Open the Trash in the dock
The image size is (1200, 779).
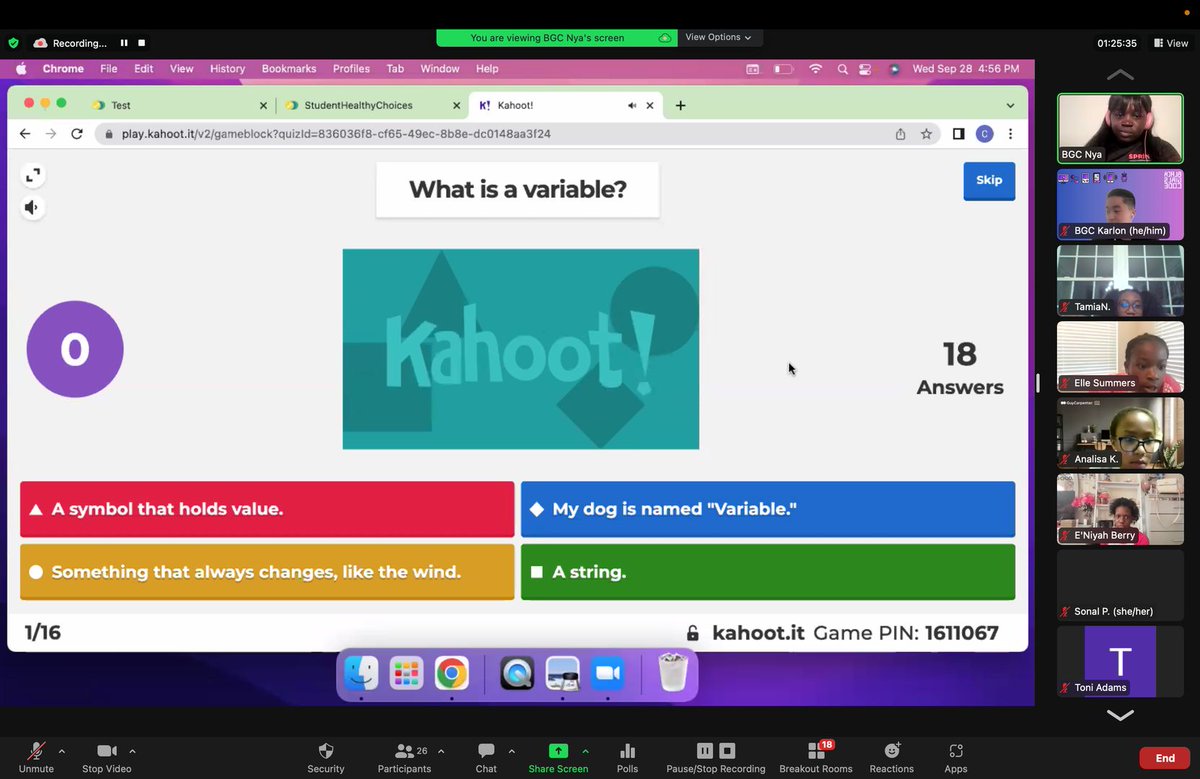pos(673,674)
